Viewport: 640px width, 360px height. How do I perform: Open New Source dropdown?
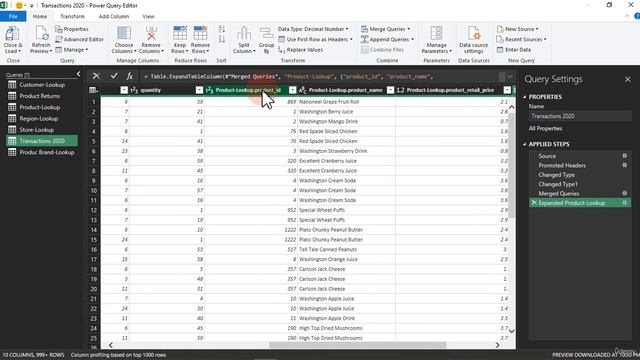tap(518, 29)
